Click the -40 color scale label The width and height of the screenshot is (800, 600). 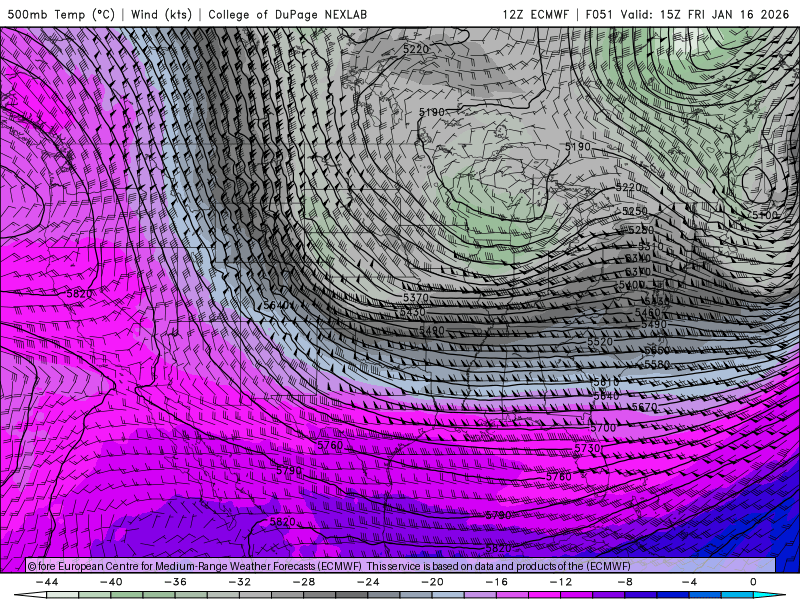point(111,582)
